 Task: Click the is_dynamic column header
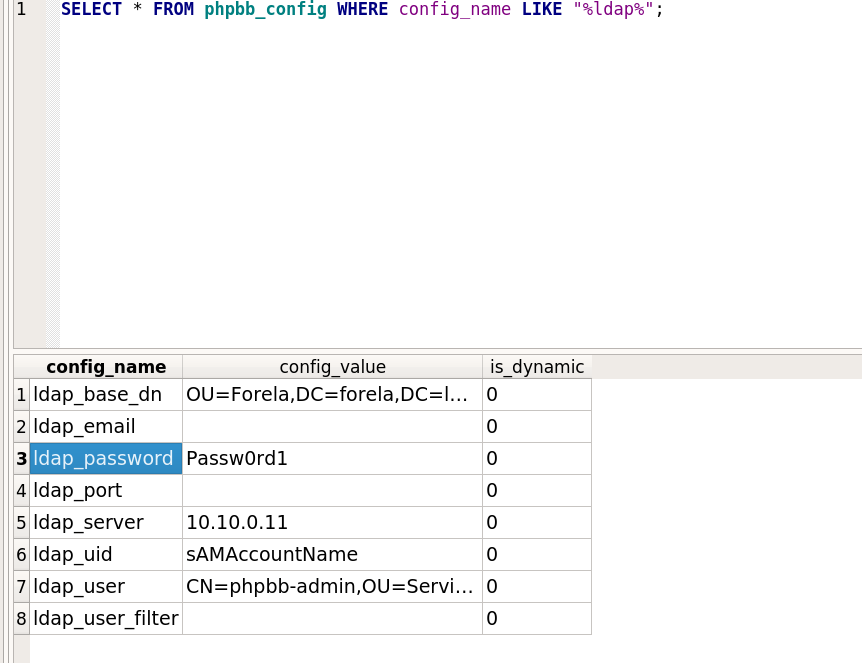537,367
